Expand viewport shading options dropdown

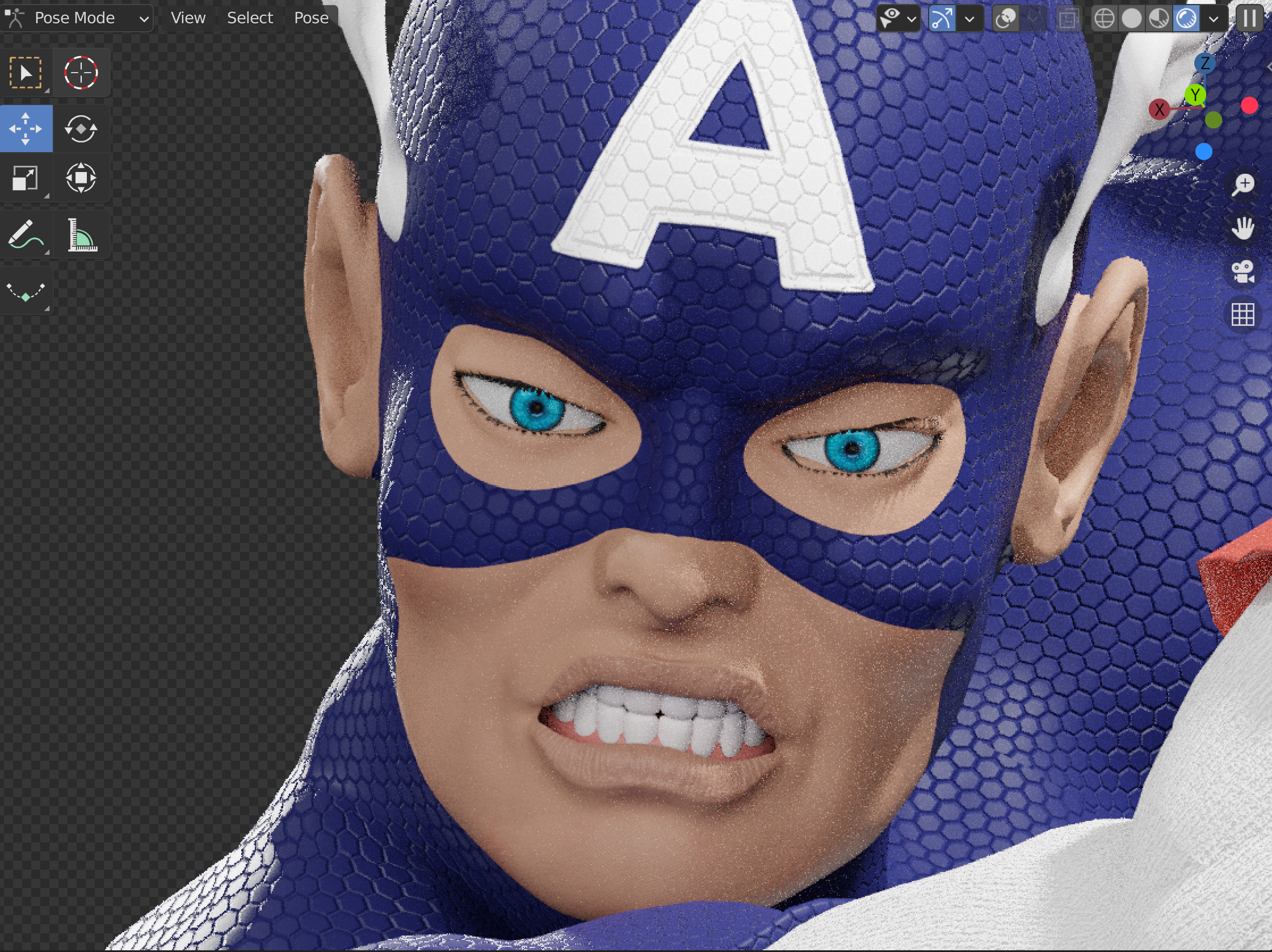(1214, 18)
